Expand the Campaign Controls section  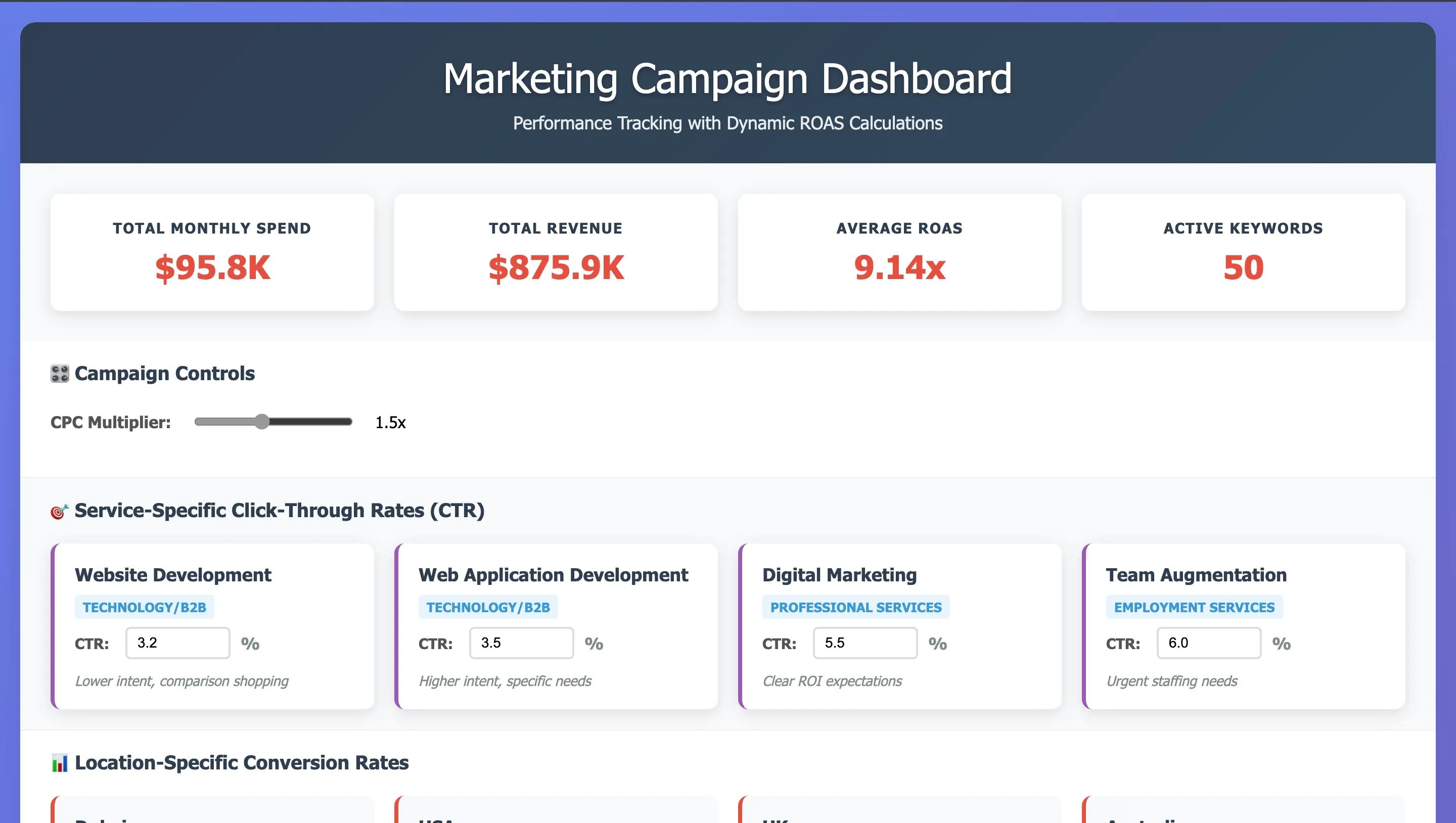pyautogui.click(x=164, y=373)
